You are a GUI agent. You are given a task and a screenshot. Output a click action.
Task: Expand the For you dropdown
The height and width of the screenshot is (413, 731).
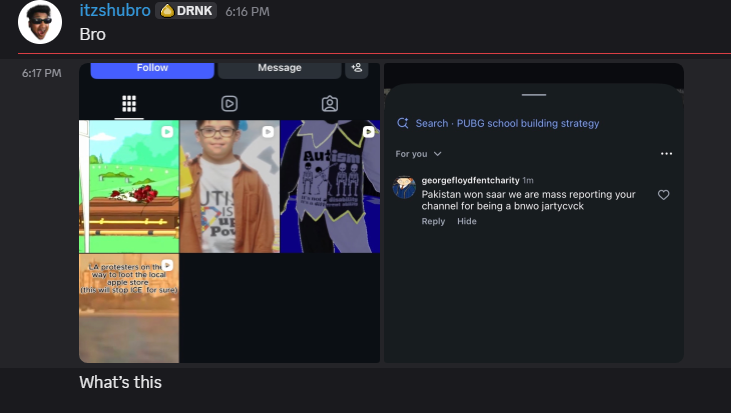[x=418, y=154]
